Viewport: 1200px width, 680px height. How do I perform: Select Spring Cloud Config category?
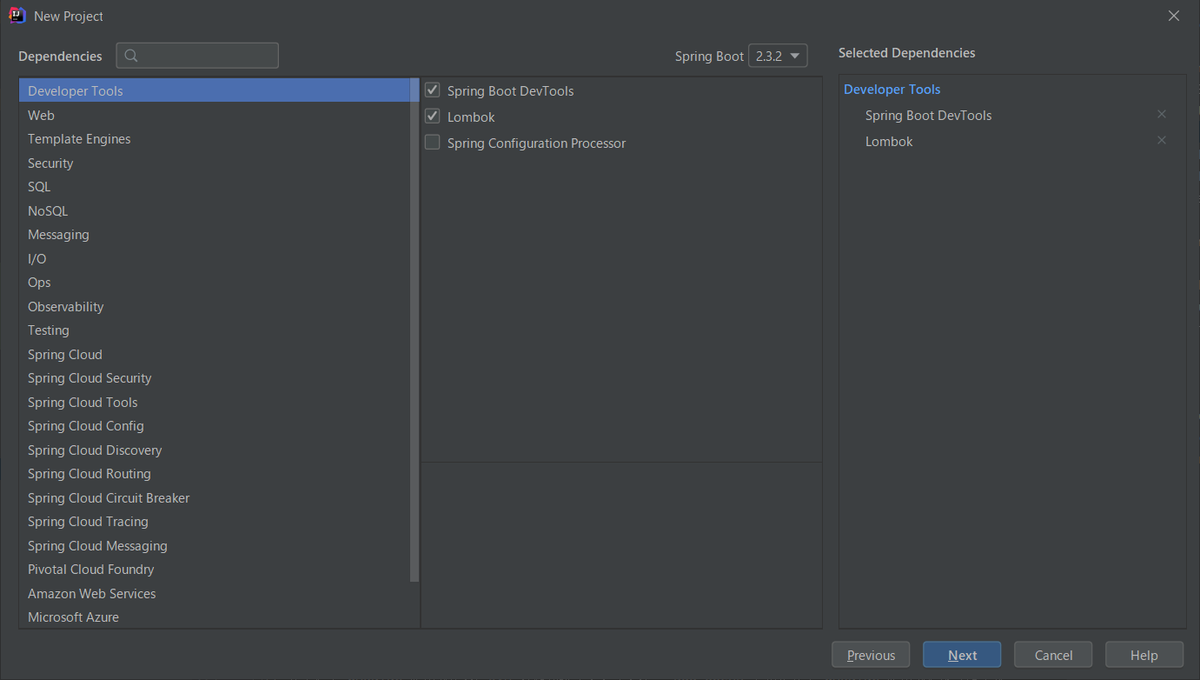214,426
